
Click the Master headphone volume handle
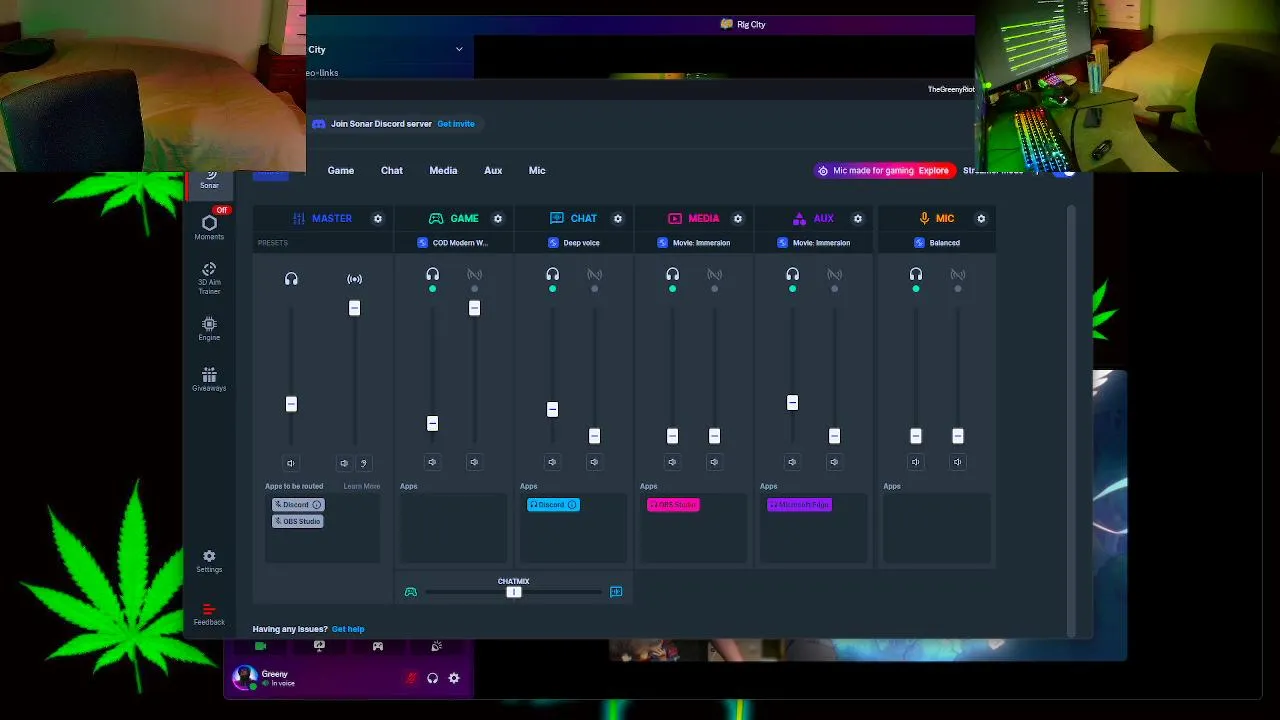click(291, 404)
